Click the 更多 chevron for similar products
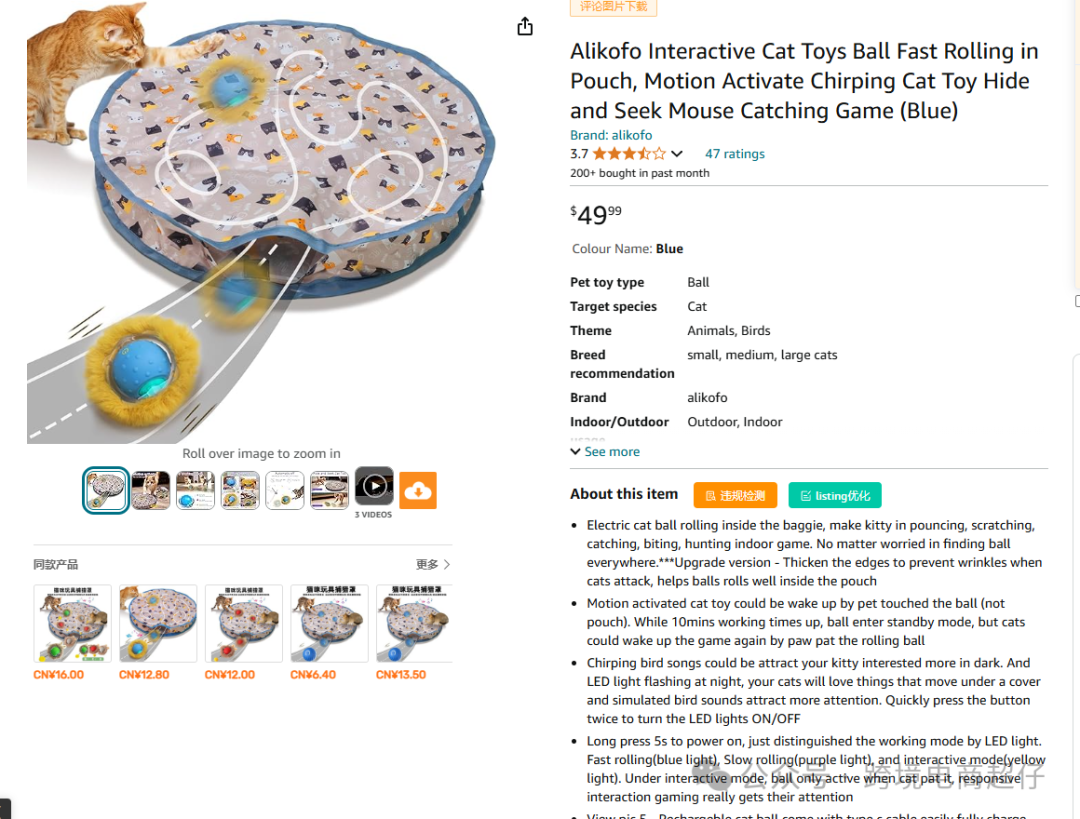 tap(433, 564)
